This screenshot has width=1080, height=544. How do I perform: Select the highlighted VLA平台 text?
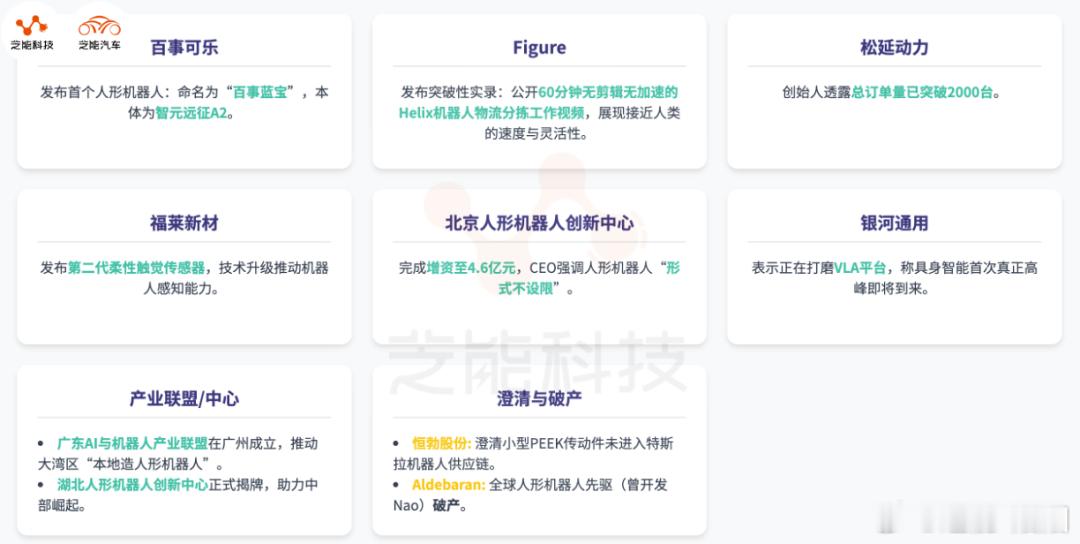(860, 268)
